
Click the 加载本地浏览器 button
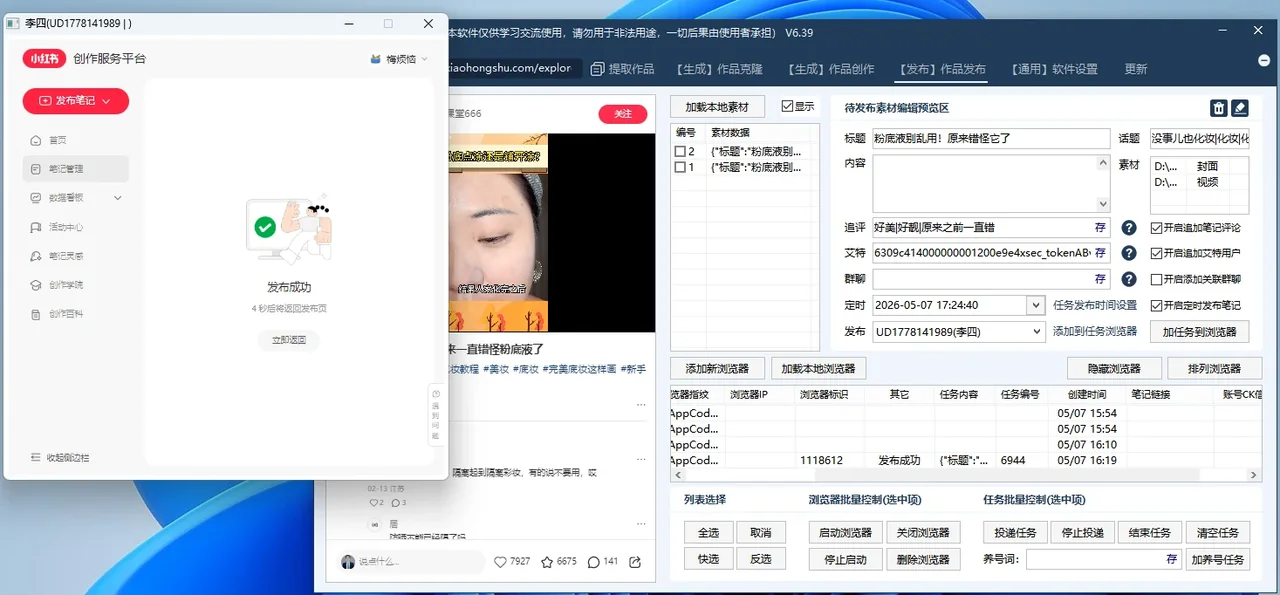pos(818,368)
